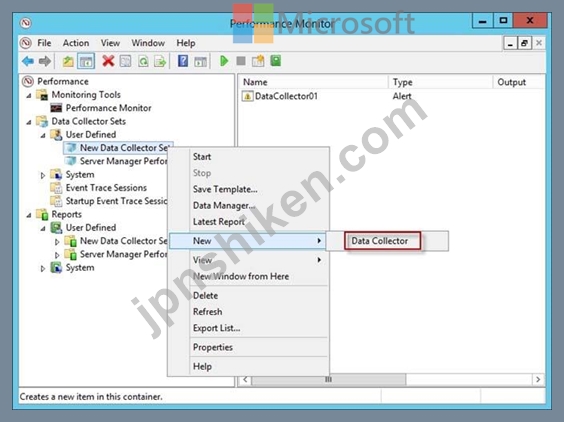This screenshot has width=564, height=422.
Task: Click the Up one level folder icon
Action: pos(68,62)
